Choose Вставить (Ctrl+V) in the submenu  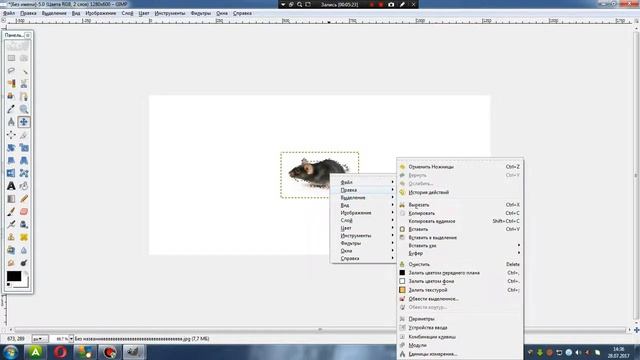(x=460, y=229)
